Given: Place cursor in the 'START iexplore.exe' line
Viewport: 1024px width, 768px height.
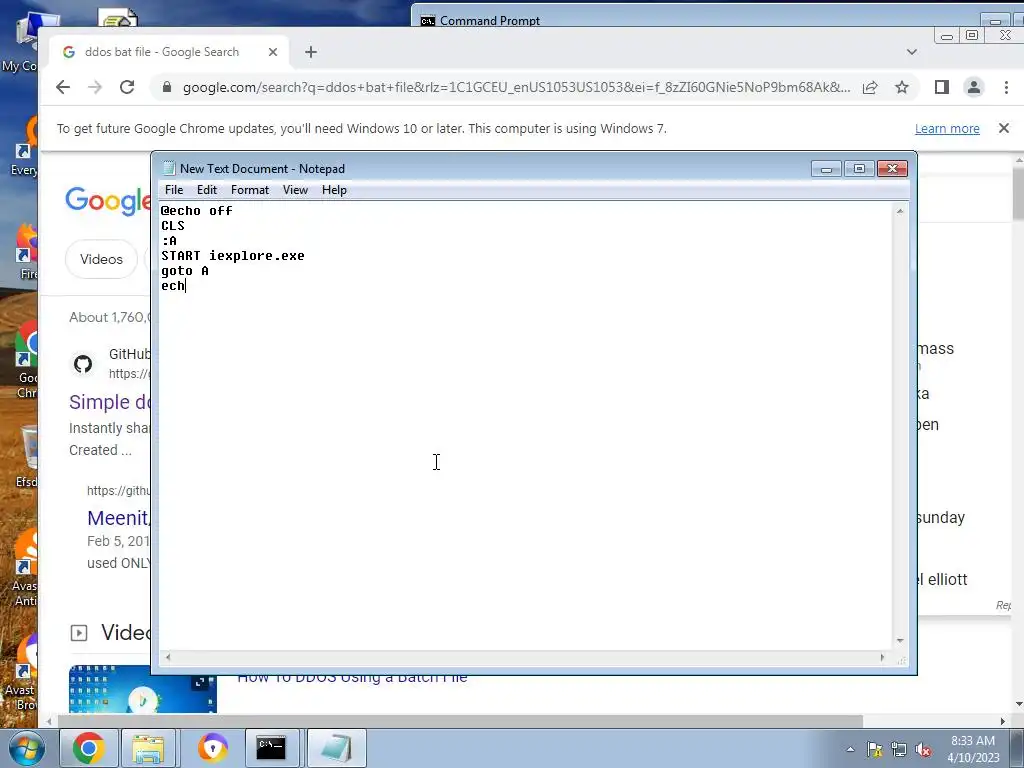Looking at the screenshot, I should tap(232, 256).
